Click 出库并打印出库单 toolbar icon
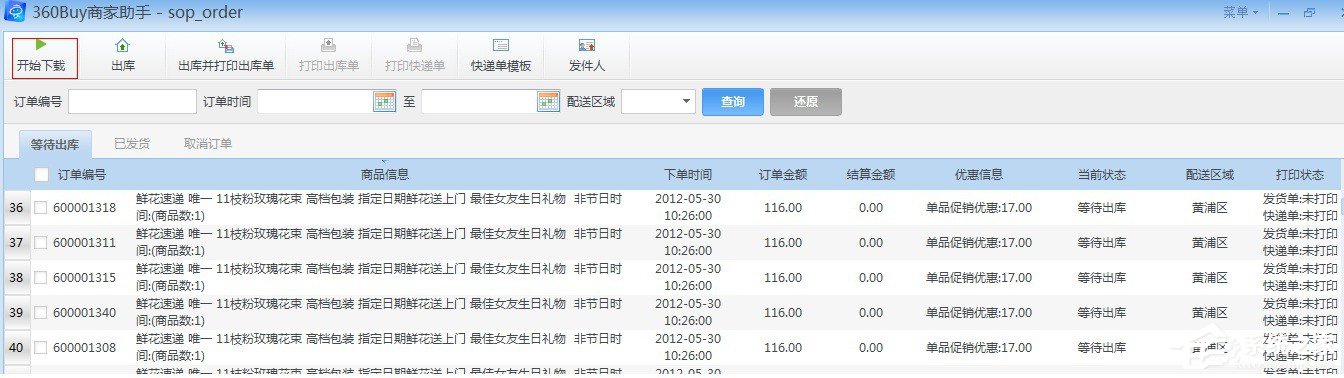The height and width of the screenshot is (378, 1344). [x=226, y=45]
